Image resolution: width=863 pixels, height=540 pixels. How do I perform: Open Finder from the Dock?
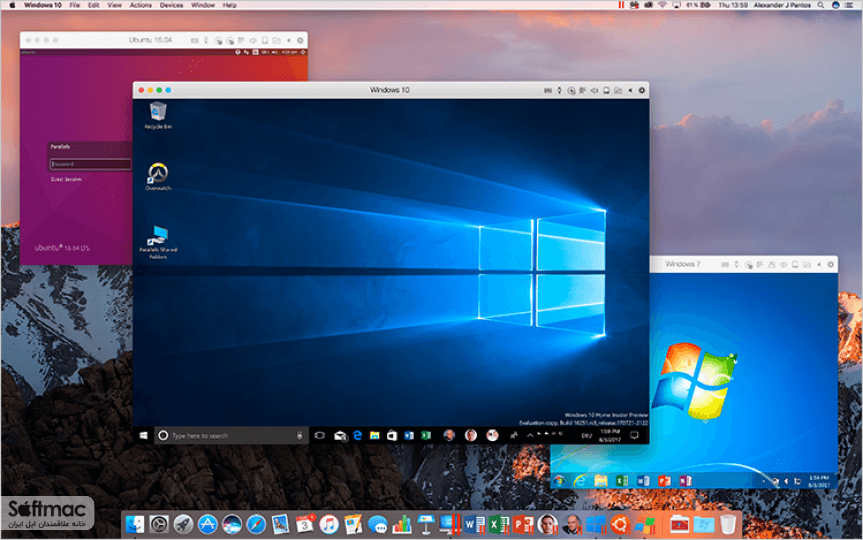(x=134, y=524)
